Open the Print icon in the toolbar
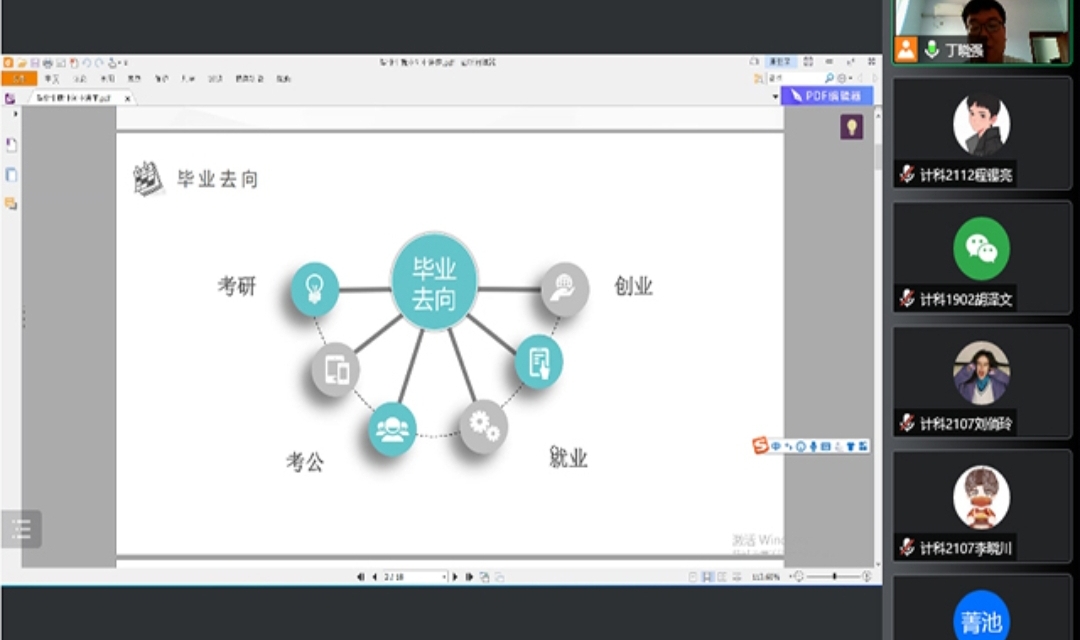1080x640 pixels. point(48,62)
